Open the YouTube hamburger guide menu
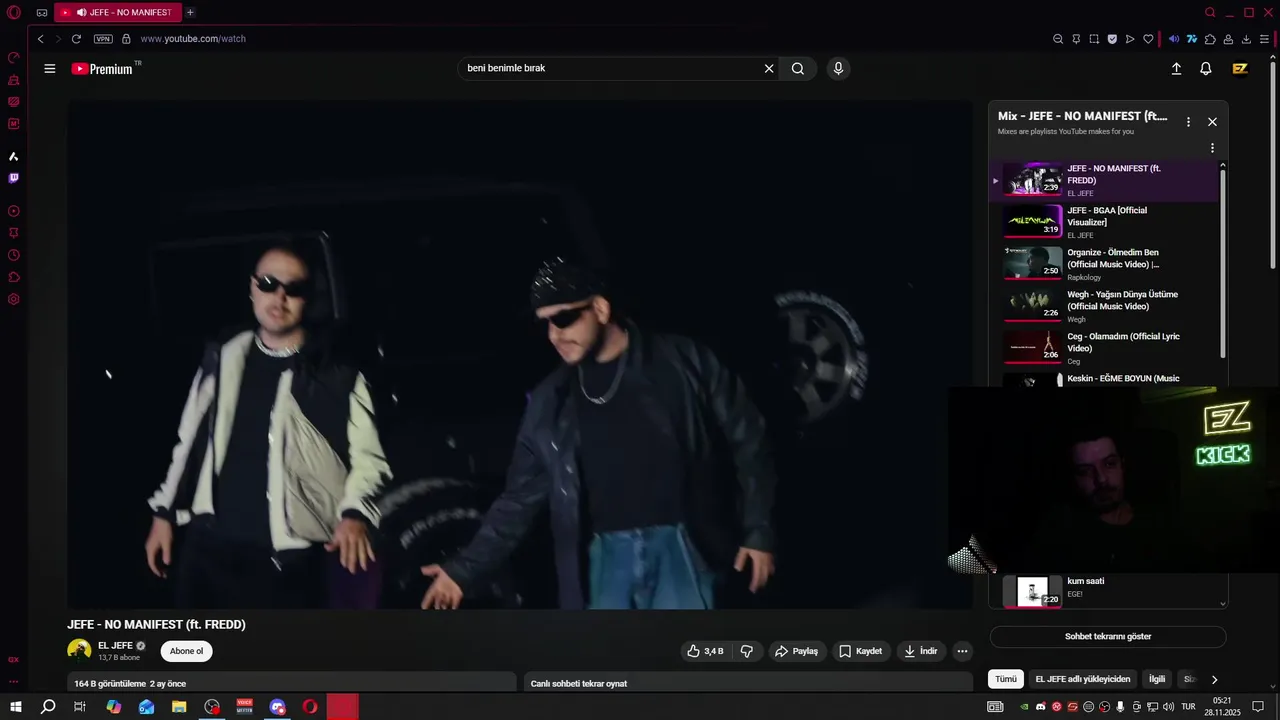 (50, 69)
